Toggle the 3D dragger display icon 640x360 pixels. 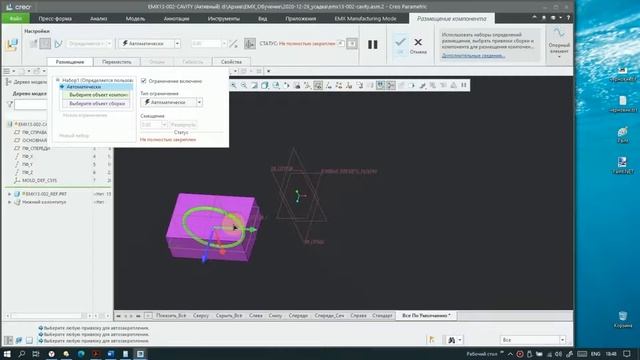coord(250,44)
